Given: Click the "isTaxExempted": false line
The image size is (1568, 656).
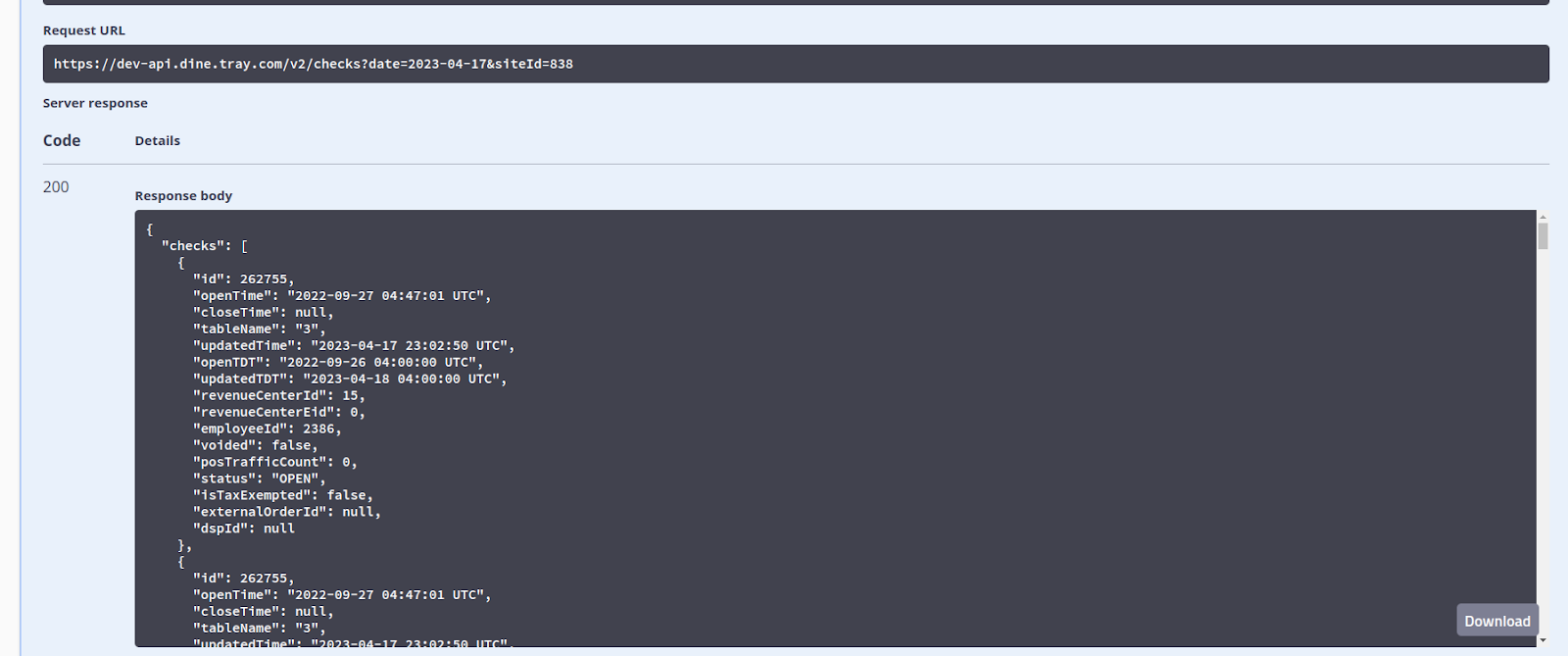Looking at the screenshot, I should coord(283,495).
